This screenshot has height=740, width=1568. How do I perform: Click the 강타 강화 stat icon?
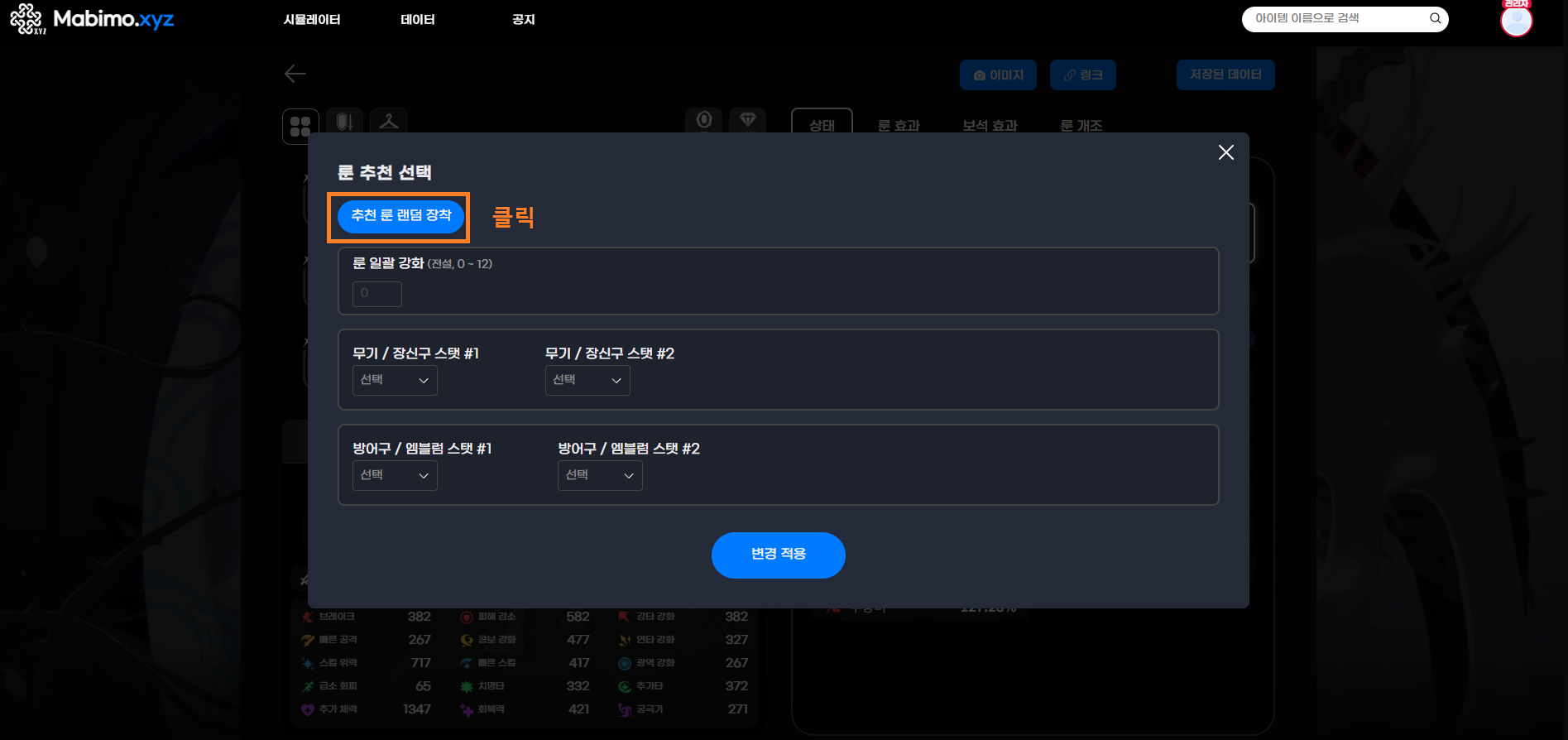(x=625, y=617)
